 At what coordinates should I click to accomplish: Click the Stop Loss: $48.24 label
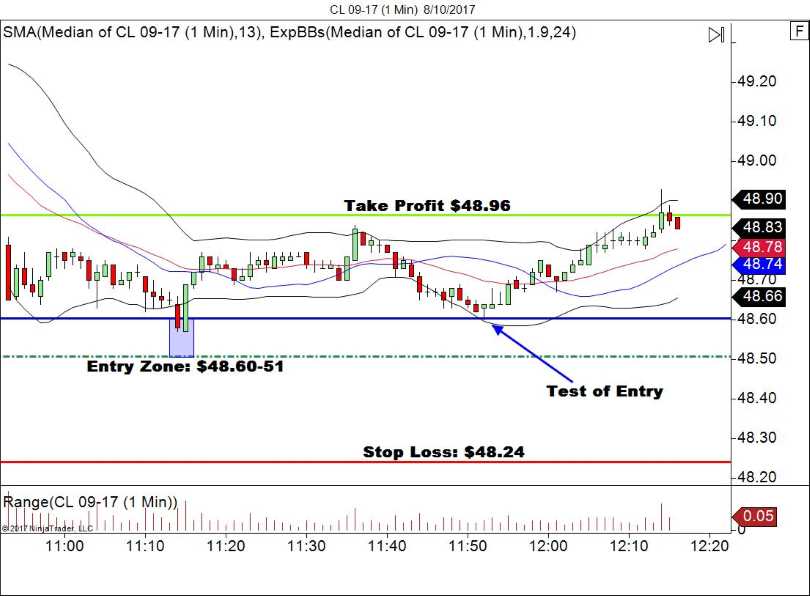pyautogui.click(x=442, y=452)
